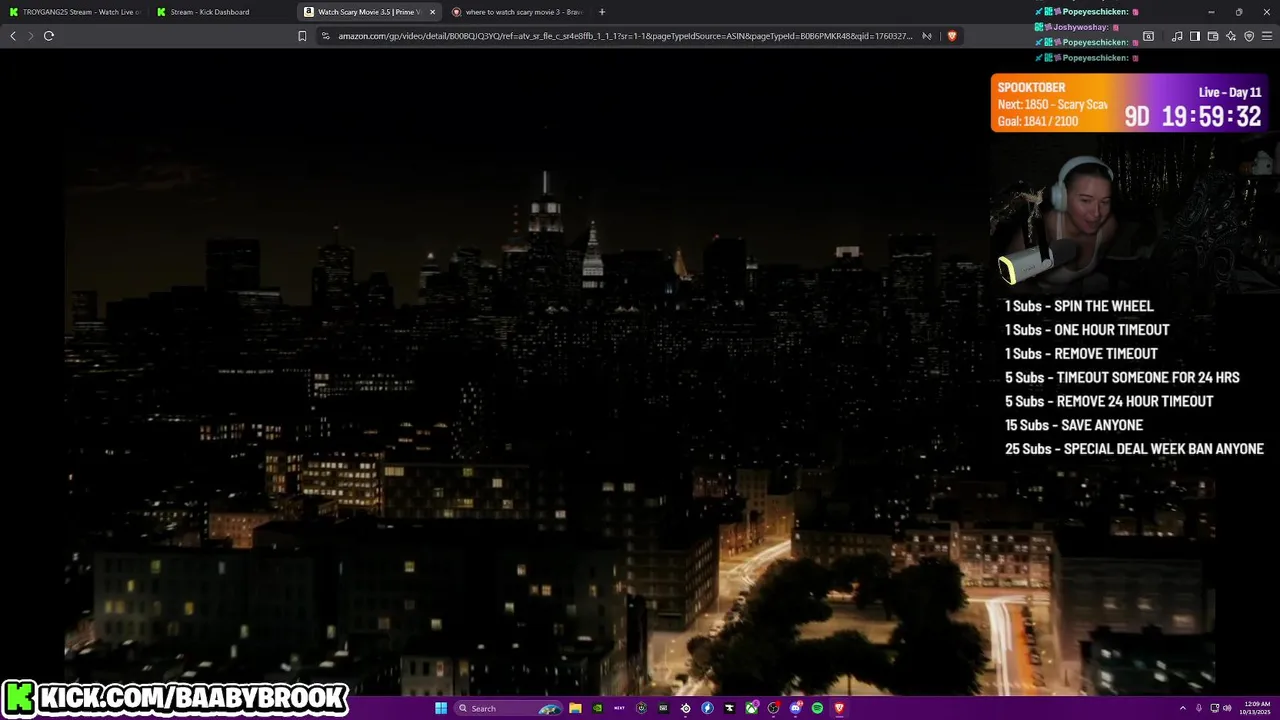Click the Joshywoshay chat username
This screenshot has width=1280, height=720.
point(1080,27)
